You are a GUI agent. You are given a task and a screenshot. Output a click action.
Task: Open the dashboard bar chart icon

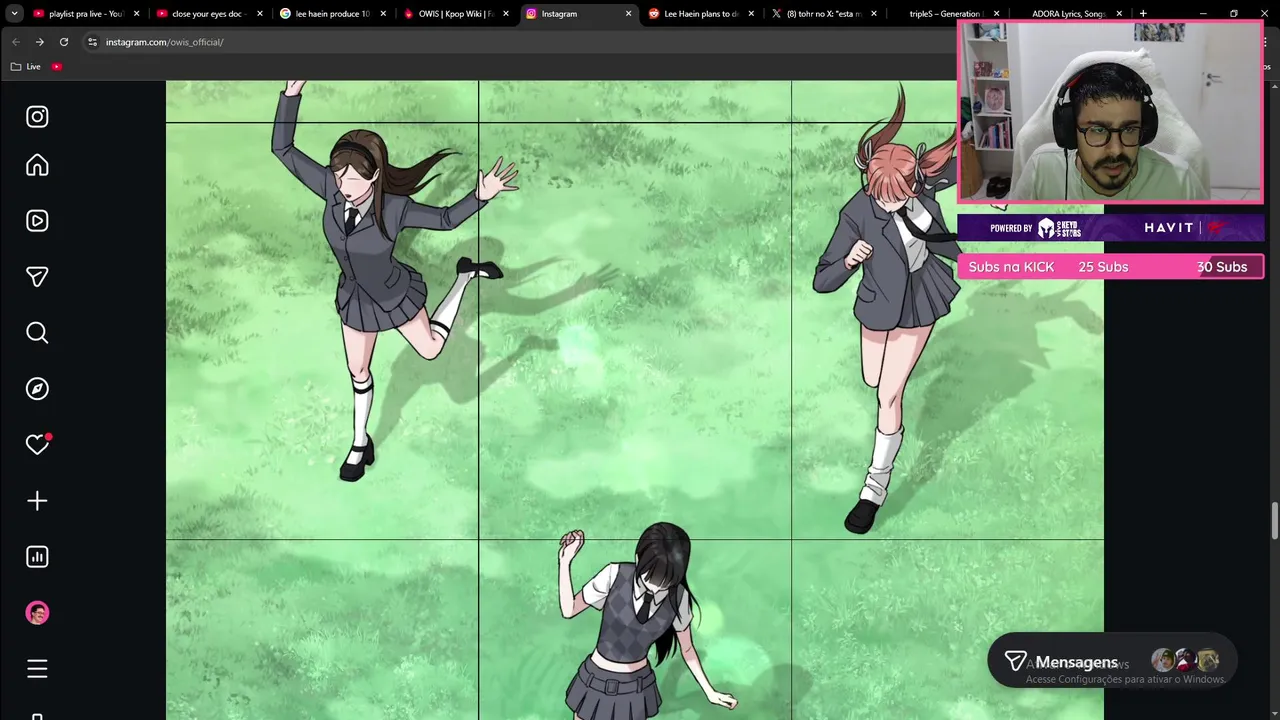tap(37, 557)
